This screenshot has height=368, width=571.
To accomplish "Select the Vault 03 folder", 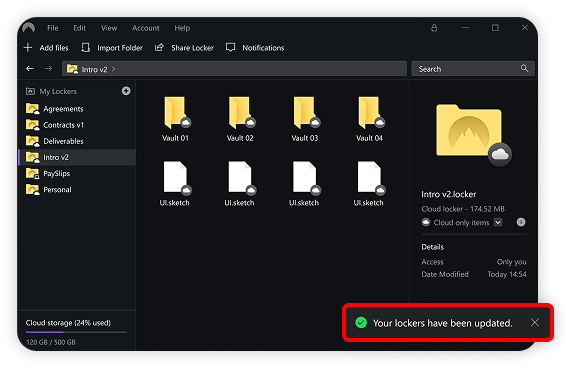I will 305,119.
